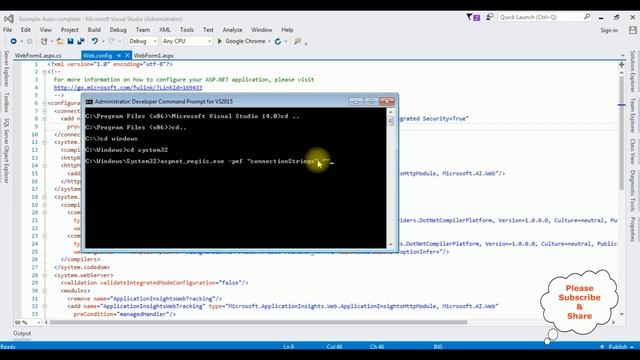
Task: Click the command prompt window icon
Action: pyautogui.click(x=89, y=102)
